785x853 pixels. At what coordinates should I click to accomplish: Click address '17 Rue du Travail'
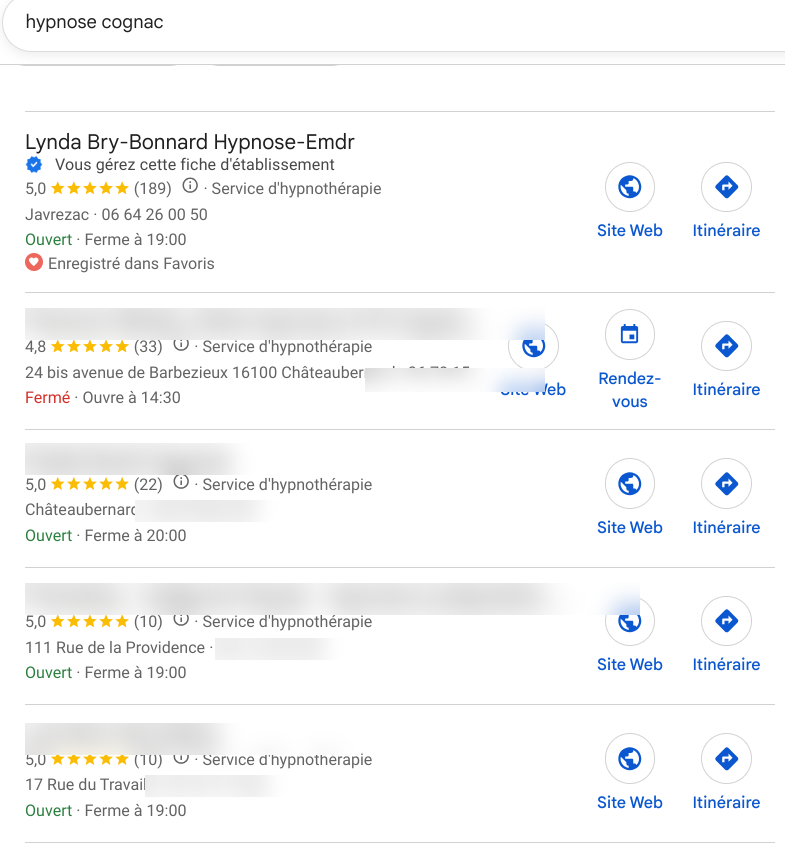pos(85,785)
